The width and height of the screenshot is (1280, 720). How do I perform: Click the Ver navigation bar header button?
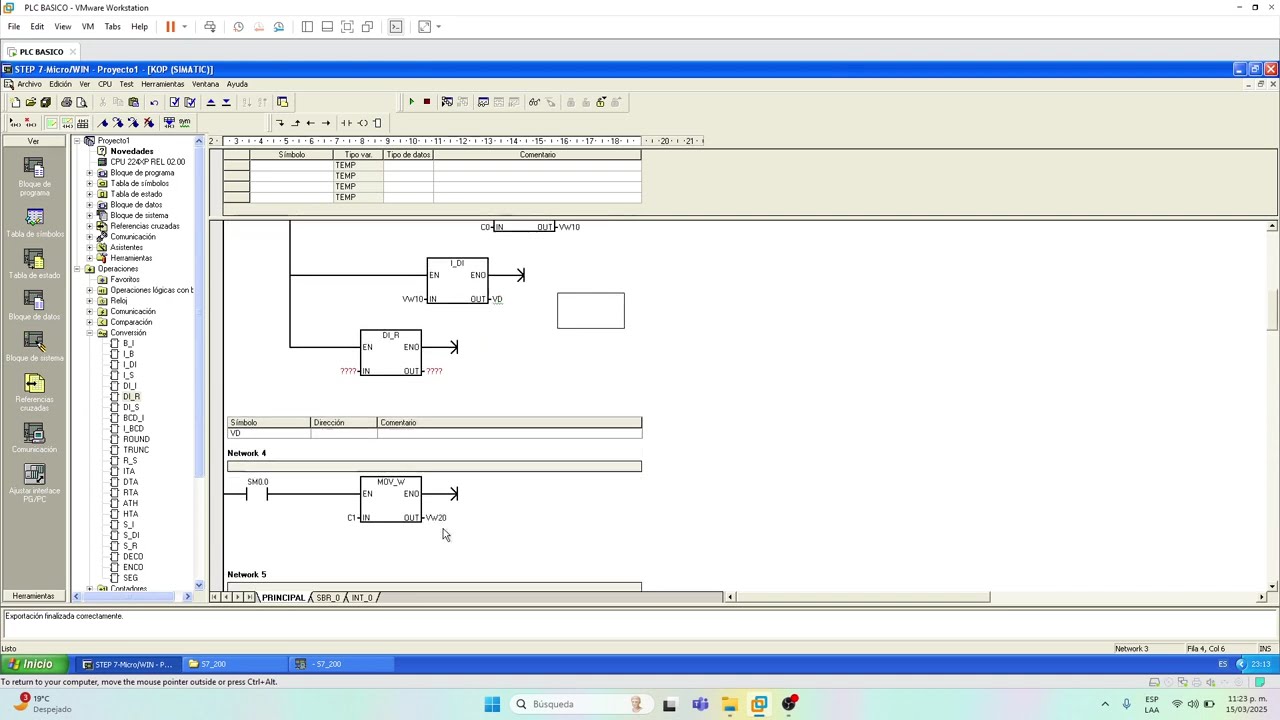coord(33,141)
